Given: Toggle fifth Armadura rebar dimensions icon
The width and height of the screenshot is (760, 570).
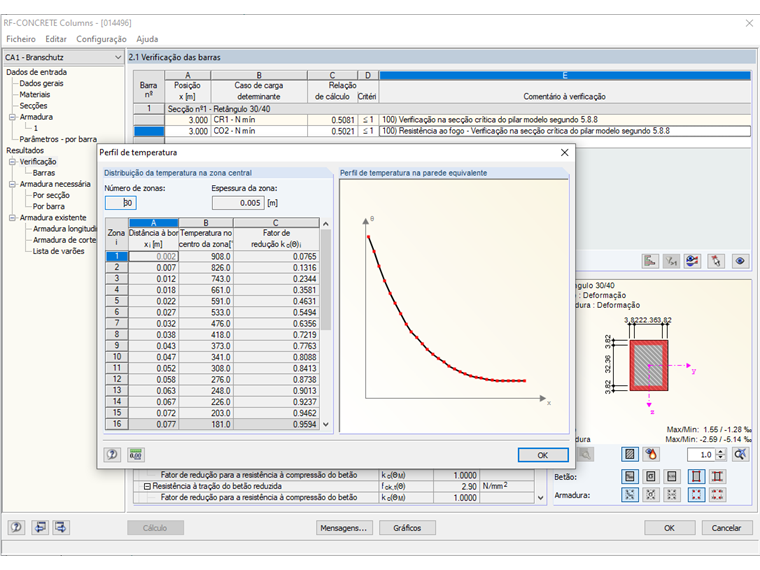Looking at the screenshot, I should (x=717, y=494).
